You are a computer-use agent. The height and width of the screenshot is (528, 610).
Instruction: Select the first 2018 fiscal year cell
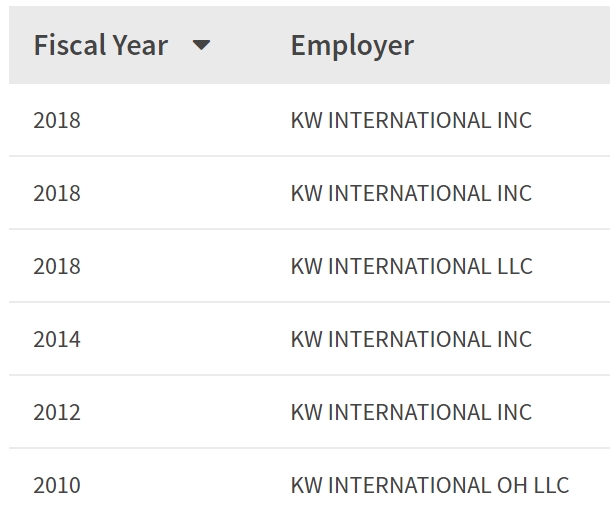tap(57, 120)
